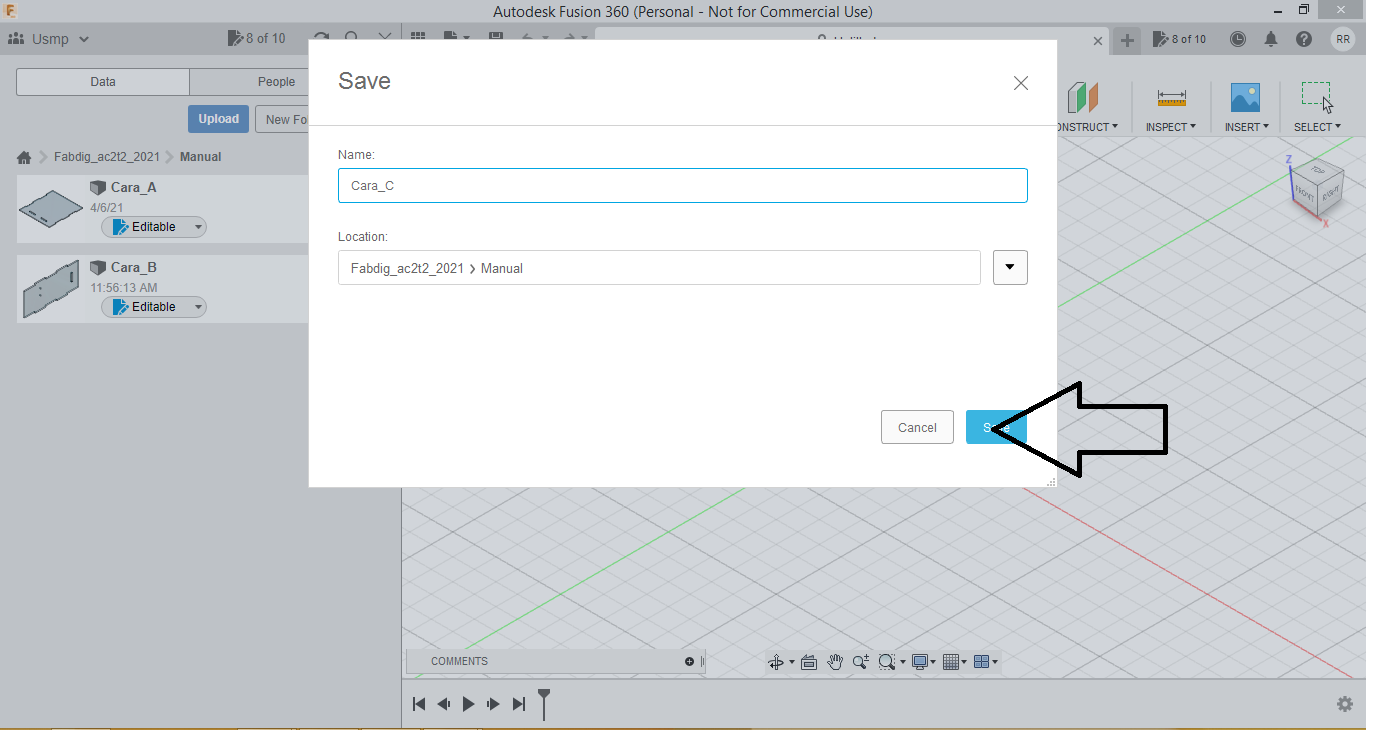Open the Construct tool icon
Viewport: 1378px width, 730px height.
1083,98
